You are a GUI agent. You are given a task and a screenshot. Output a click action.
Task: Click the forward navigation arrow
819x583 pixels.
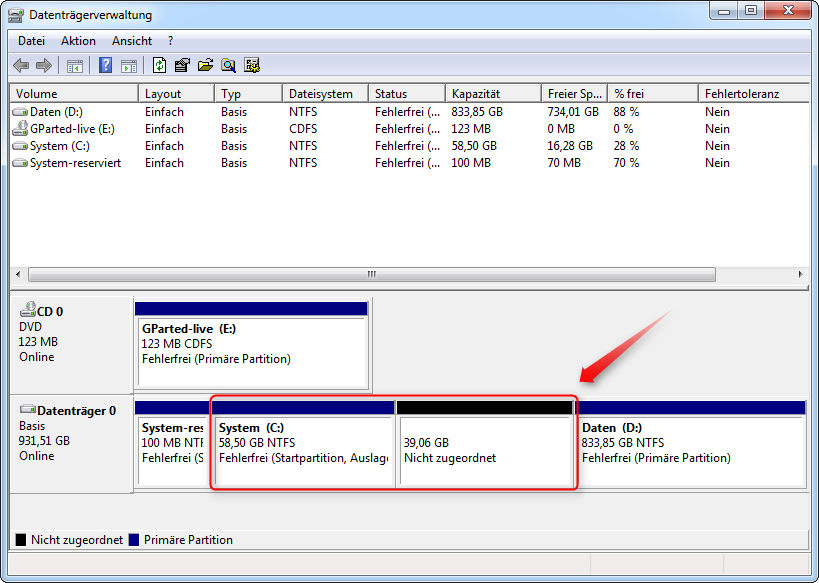(x=45, y=65)
